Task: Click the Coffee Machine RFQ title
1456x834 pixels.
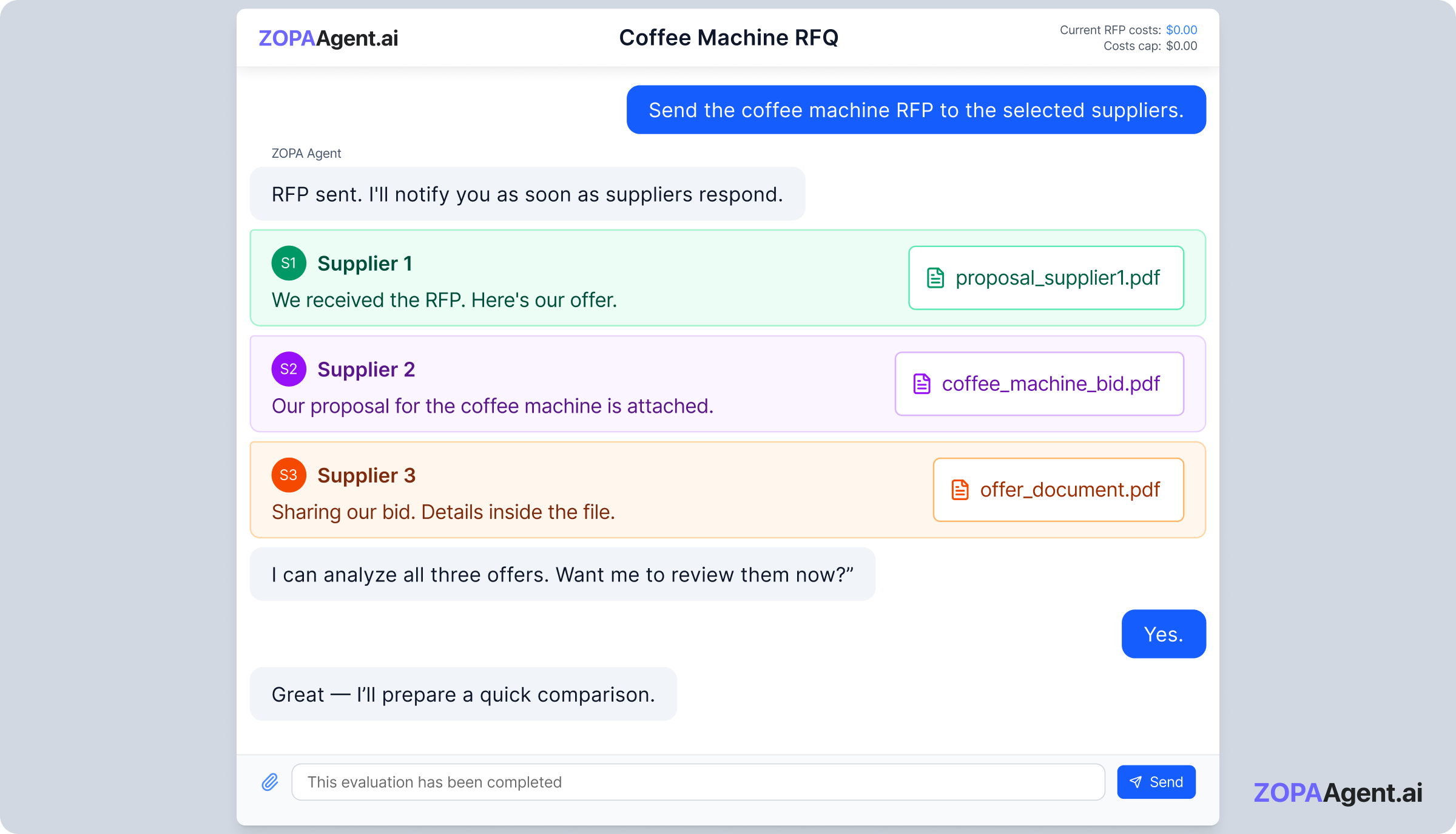Action: pyautogui.click(x=728, y=38)
